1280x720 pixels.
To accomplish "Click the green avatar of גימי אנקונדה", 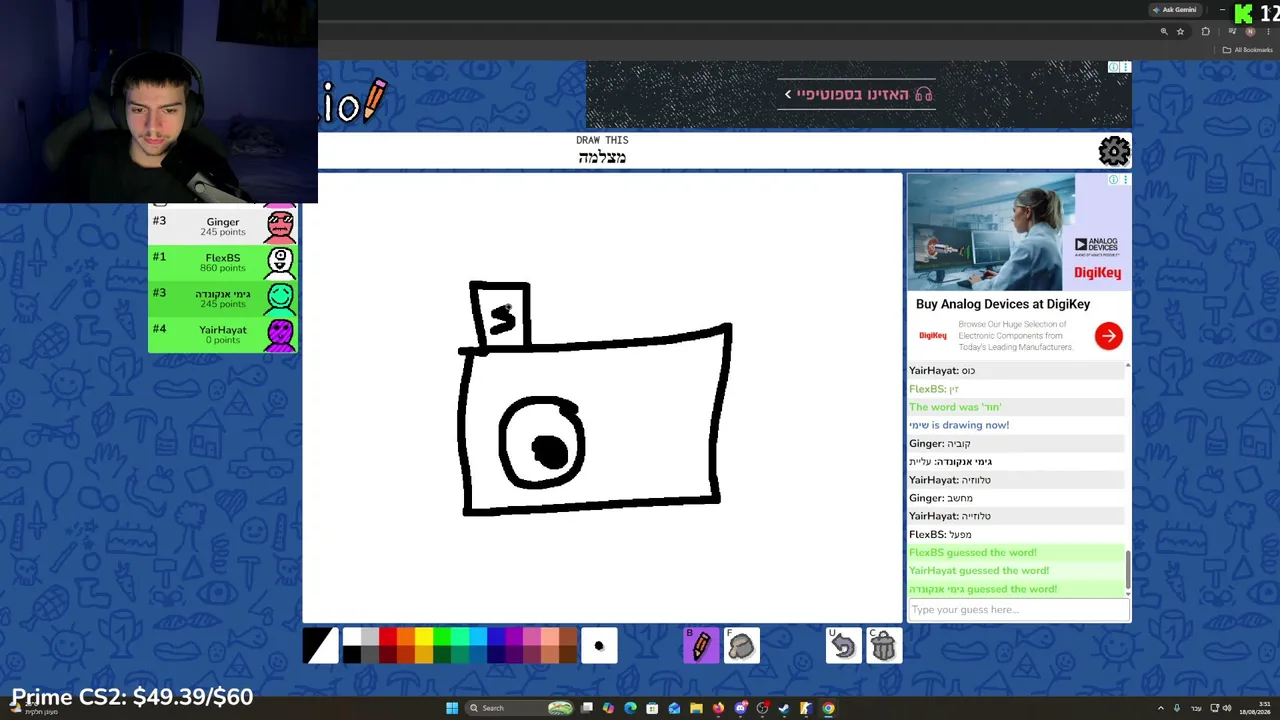I will tap(280, 298).
